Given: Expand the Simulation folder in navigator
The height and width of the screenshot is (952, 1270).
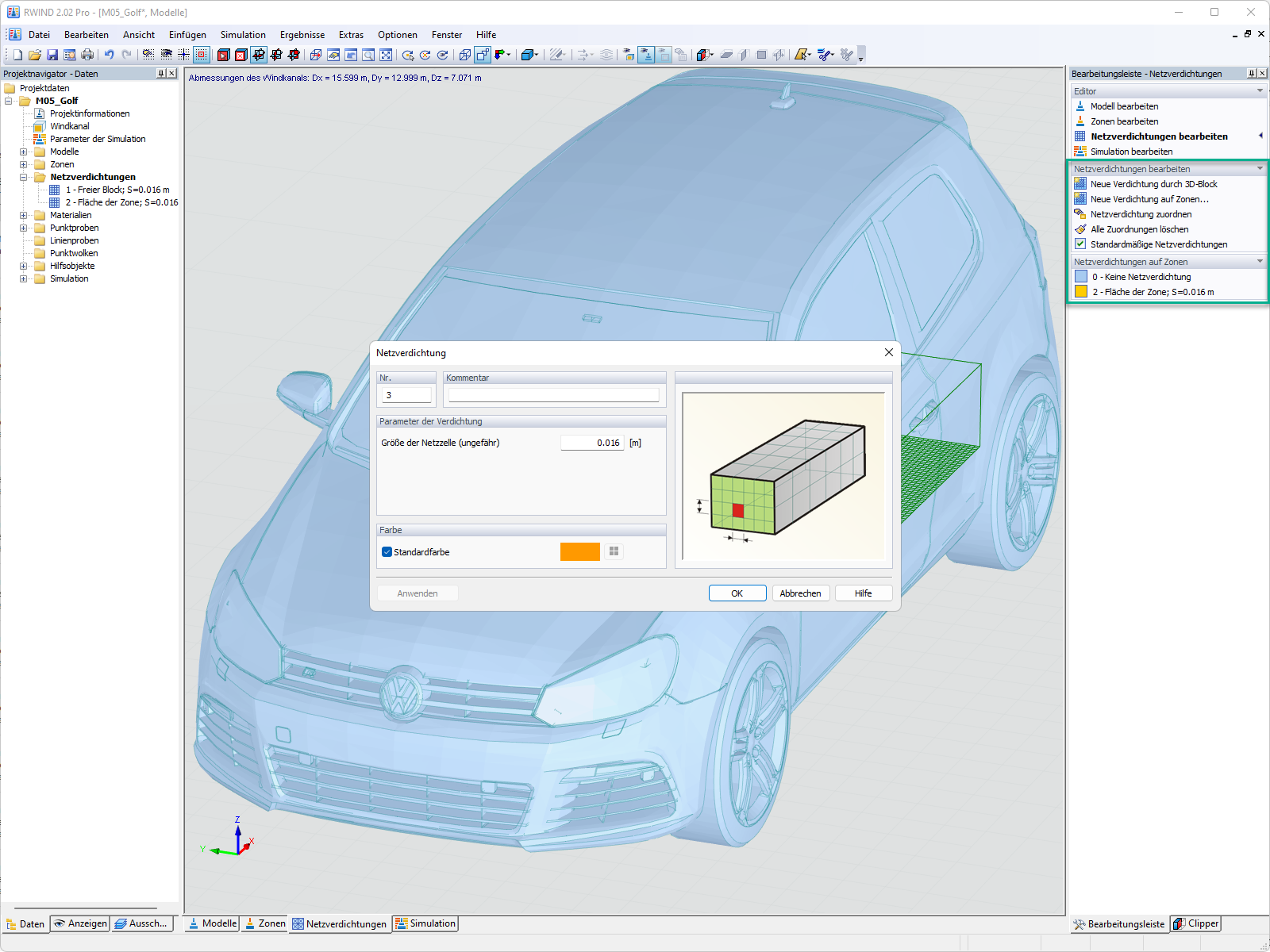Looking at the screenshot, I should 24,278.
